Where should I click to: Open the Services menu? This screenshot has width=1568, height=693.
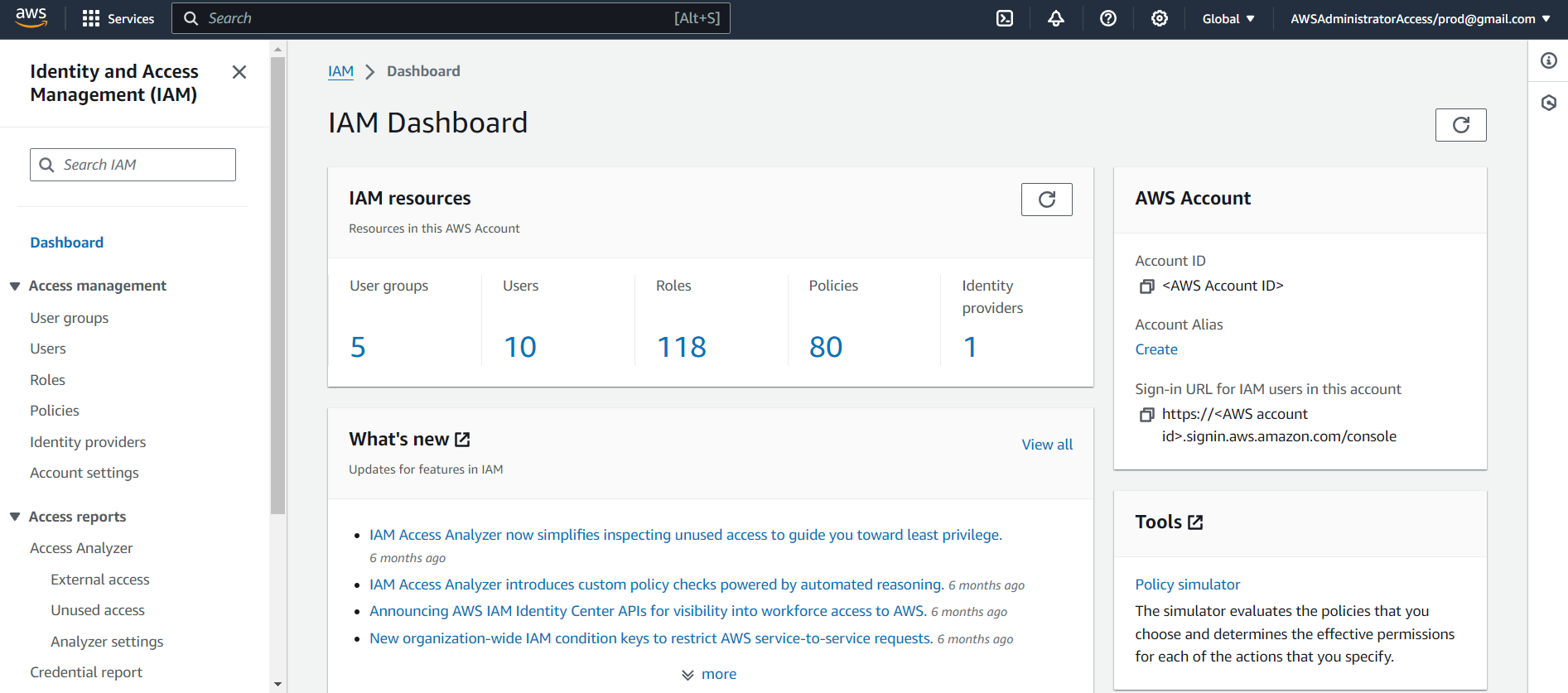(118, 18)
